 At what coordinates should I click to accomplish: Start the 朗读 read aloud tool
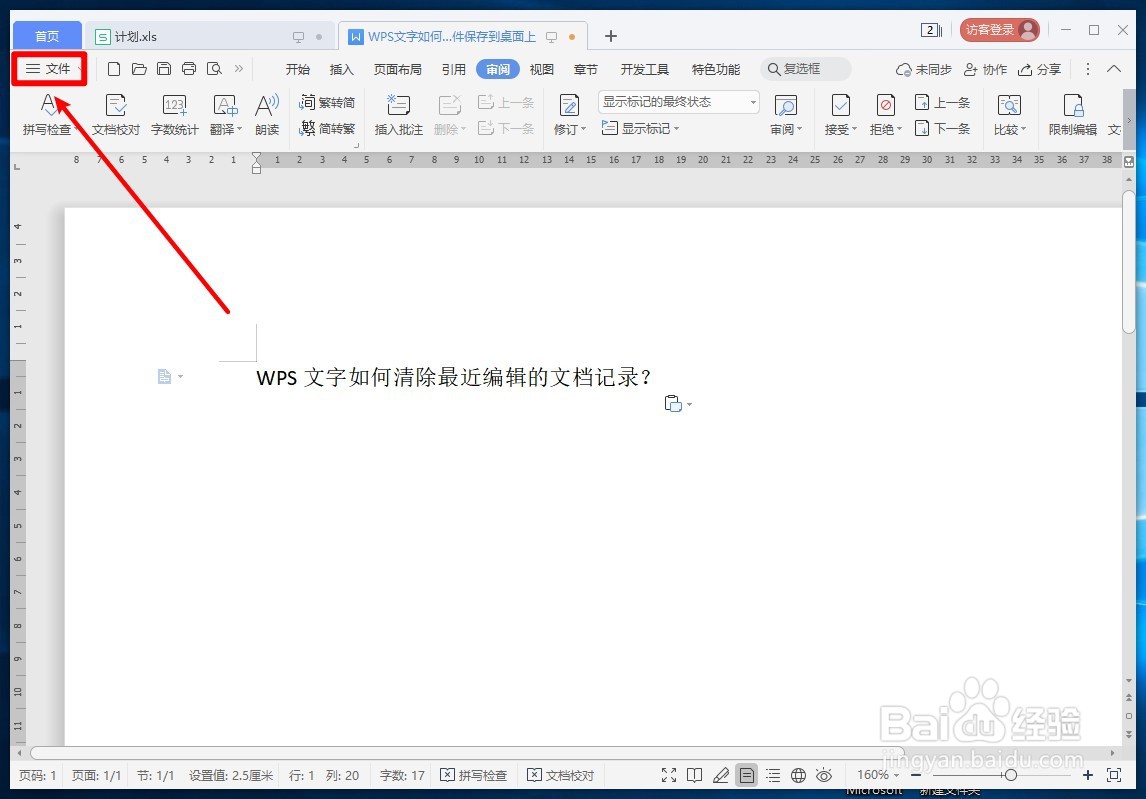click(267, 115)
